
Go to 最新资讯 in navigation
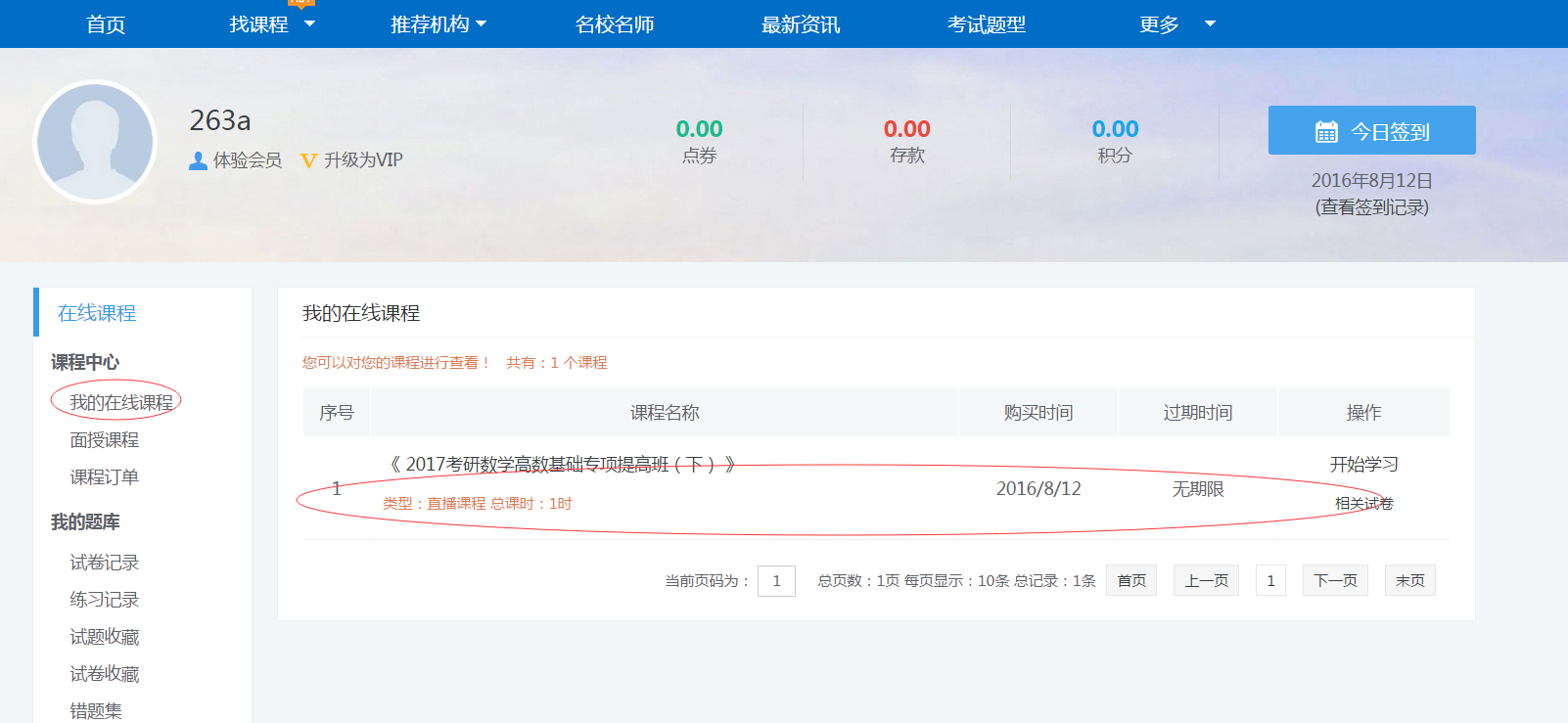pos(801,24)
